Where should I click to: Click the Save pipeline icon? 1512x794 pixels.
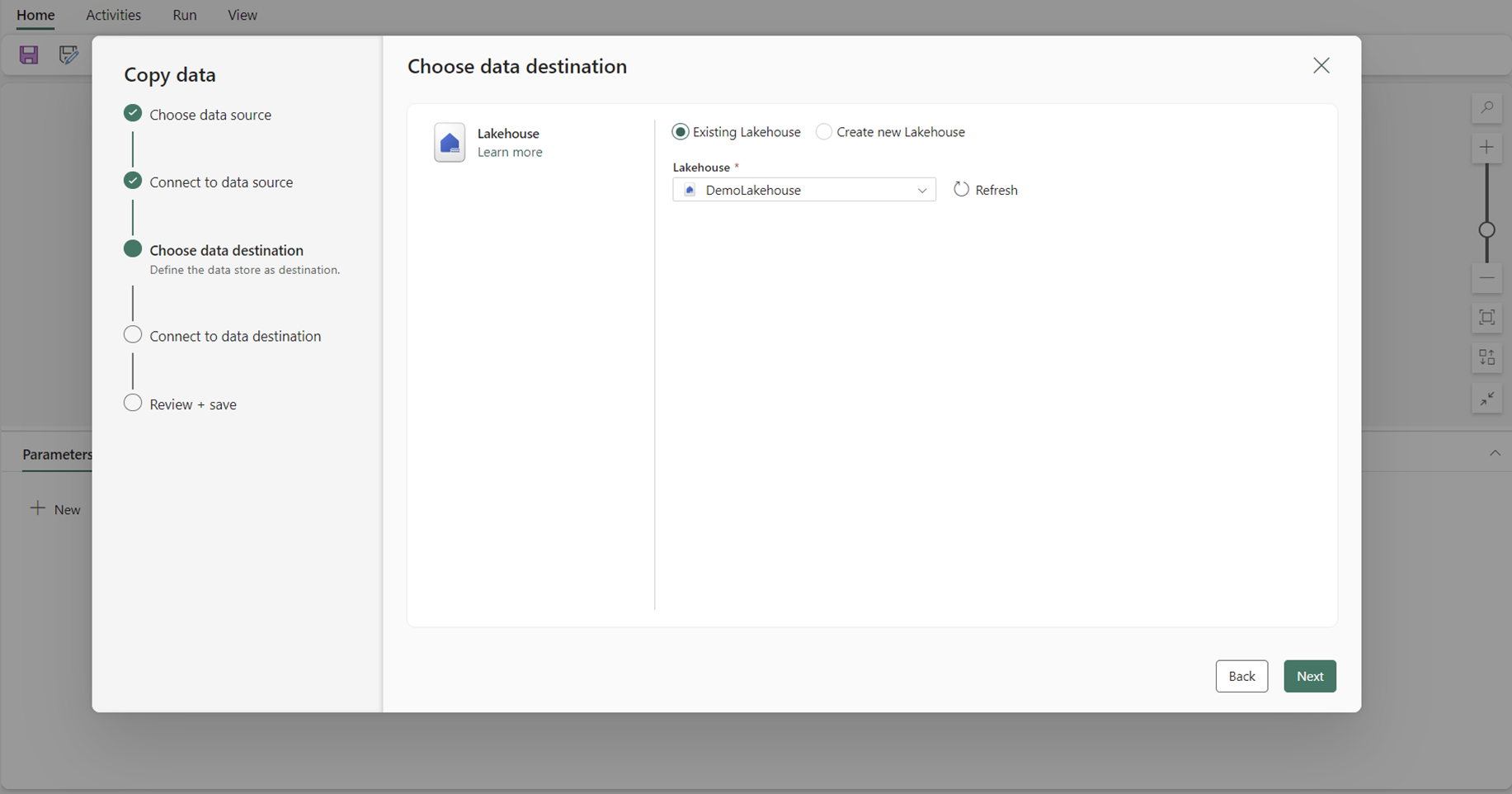point(29,55)
